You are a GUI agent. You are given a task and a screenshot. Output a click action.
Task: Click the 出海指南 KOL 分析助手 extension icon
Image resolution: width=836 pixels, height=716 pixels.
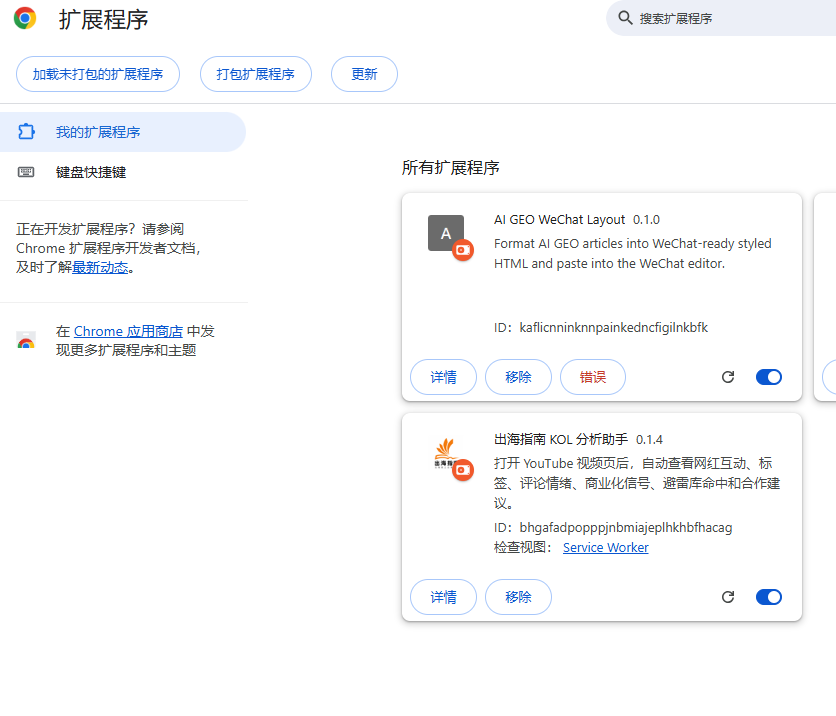(x=446, y=453)
